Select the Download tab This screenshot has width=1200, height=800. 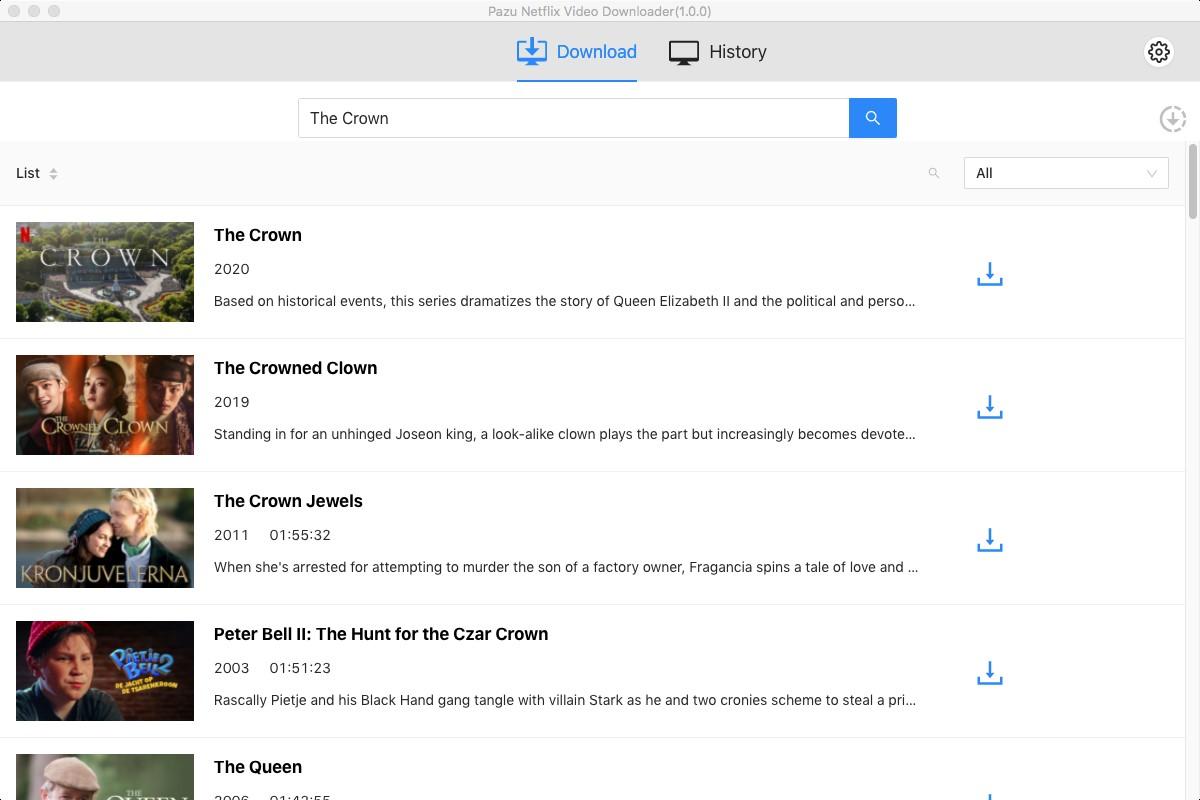(x=576, y=51)
